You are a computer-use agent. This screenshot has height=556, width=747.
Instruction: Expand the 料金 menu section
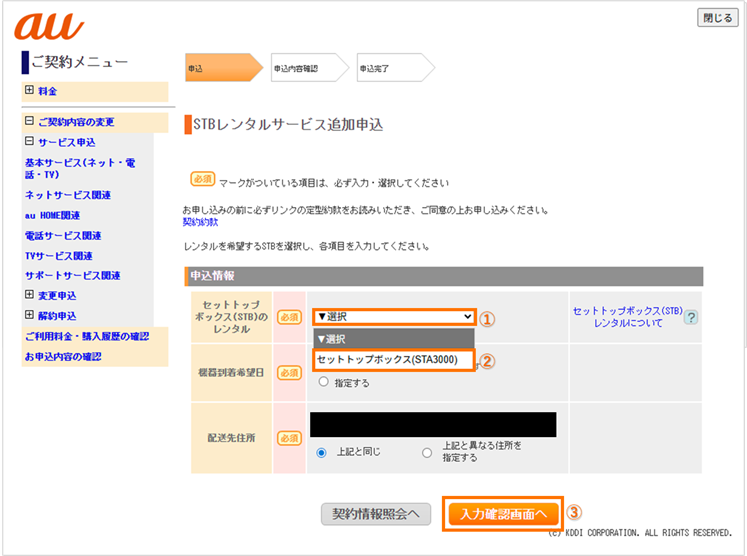pos(30,91)
